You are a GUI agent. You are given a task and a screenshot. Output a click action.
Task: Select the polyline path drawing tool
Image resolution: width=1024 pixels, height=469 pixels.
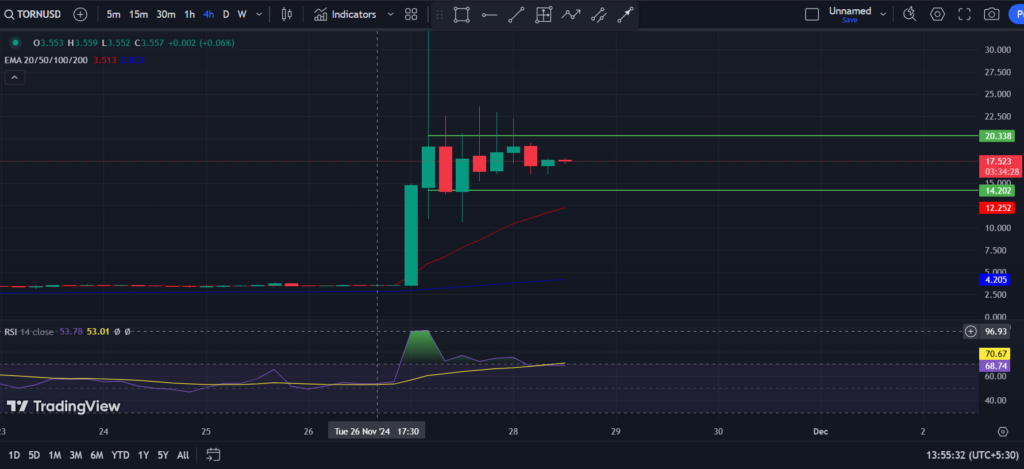coord(571,14)
